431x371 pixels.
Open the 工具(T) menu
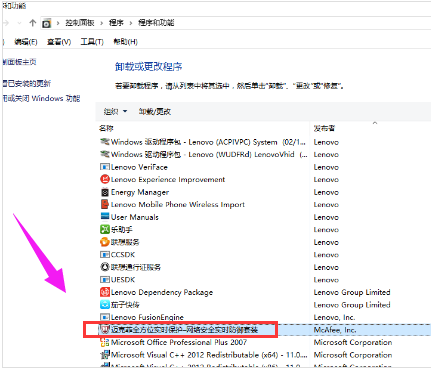tap(92, 42)
